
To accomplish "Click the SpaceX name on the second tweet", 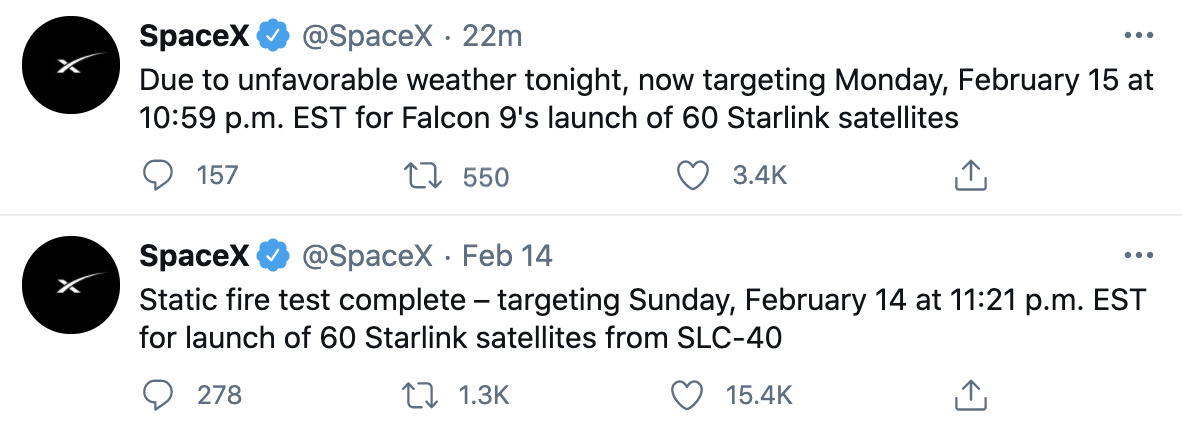I will coord(195,256).
